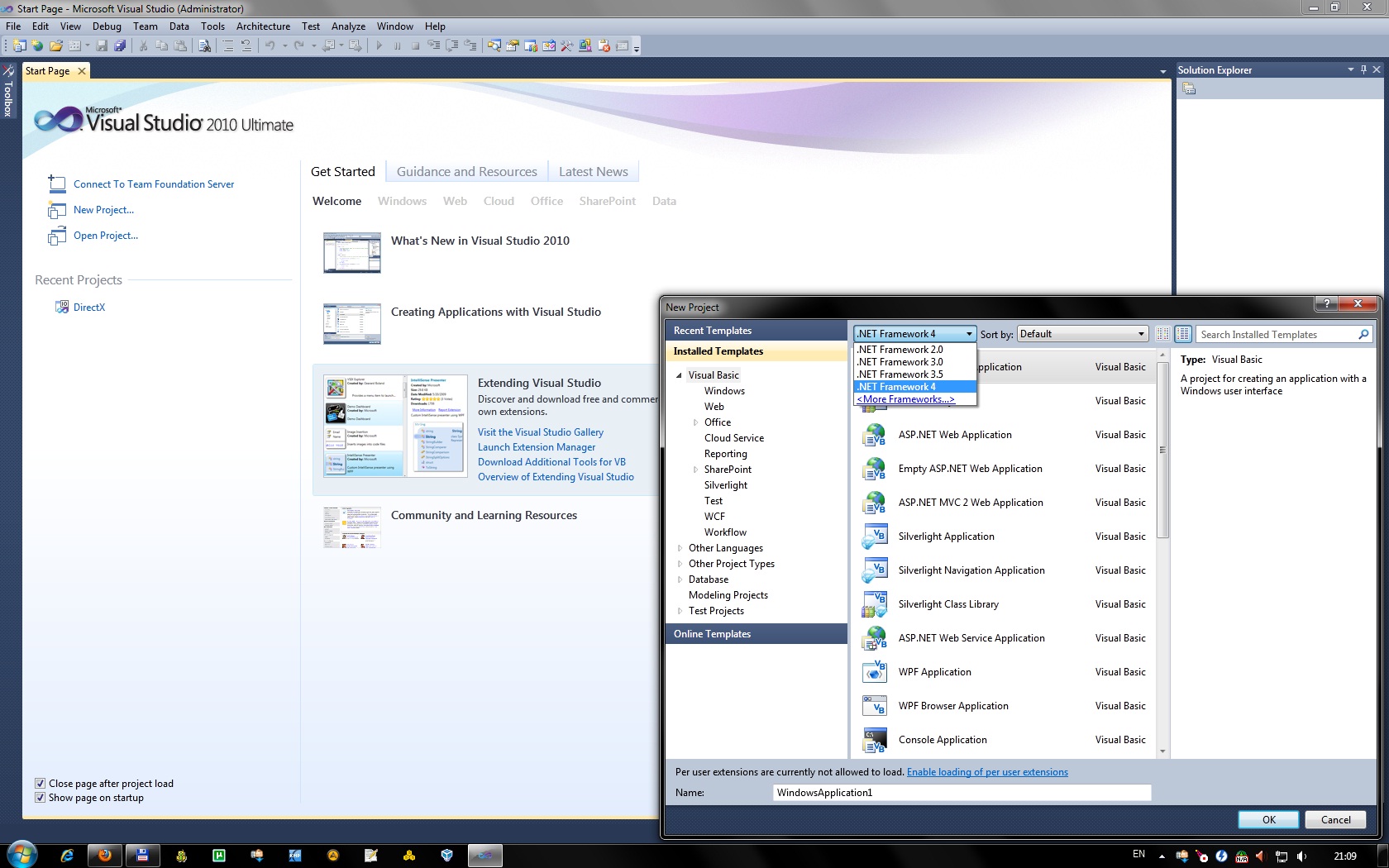
Task: Click the Navigate Forward toolbar icon
Action: coord(355,45)
